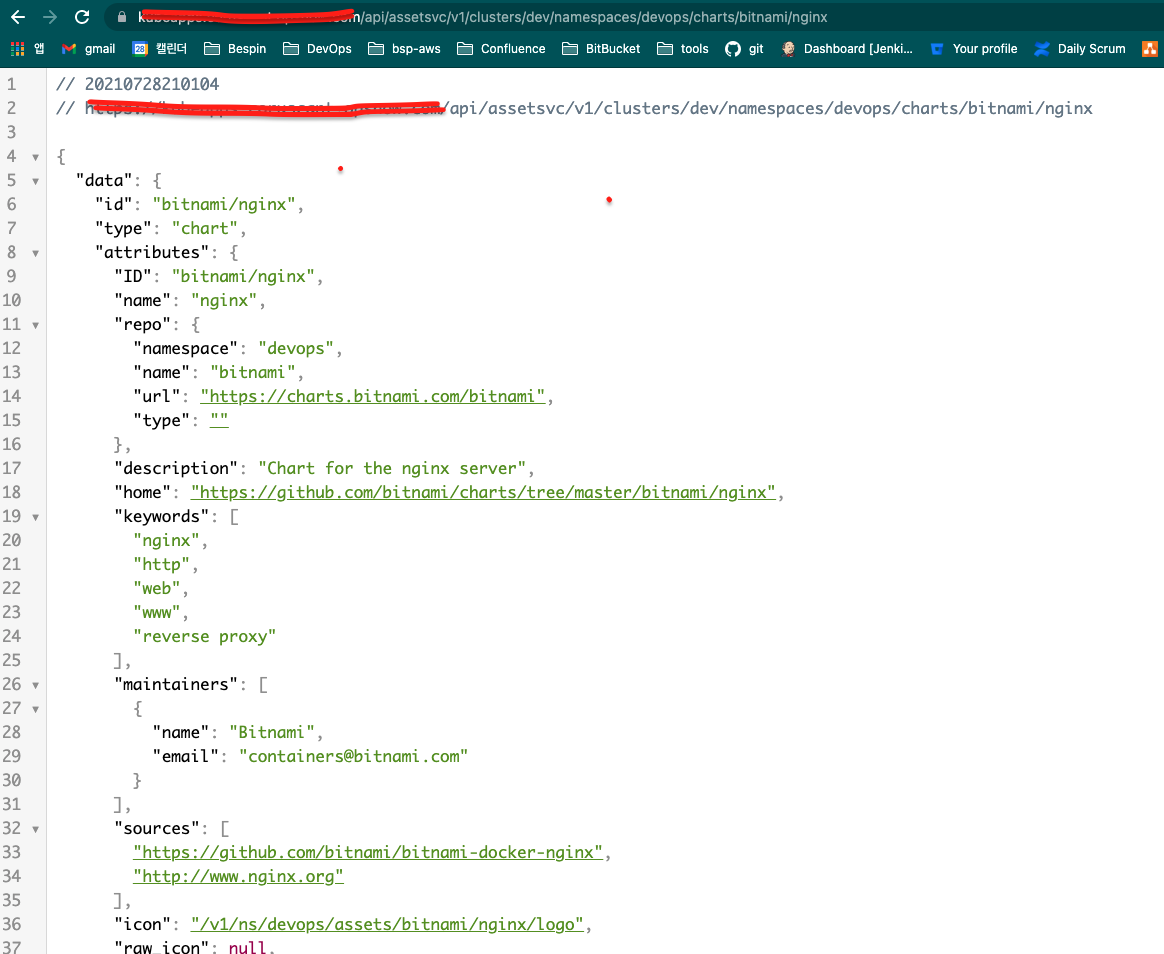Collapse the root JSON object on line 4

click(x=37, y=156)
